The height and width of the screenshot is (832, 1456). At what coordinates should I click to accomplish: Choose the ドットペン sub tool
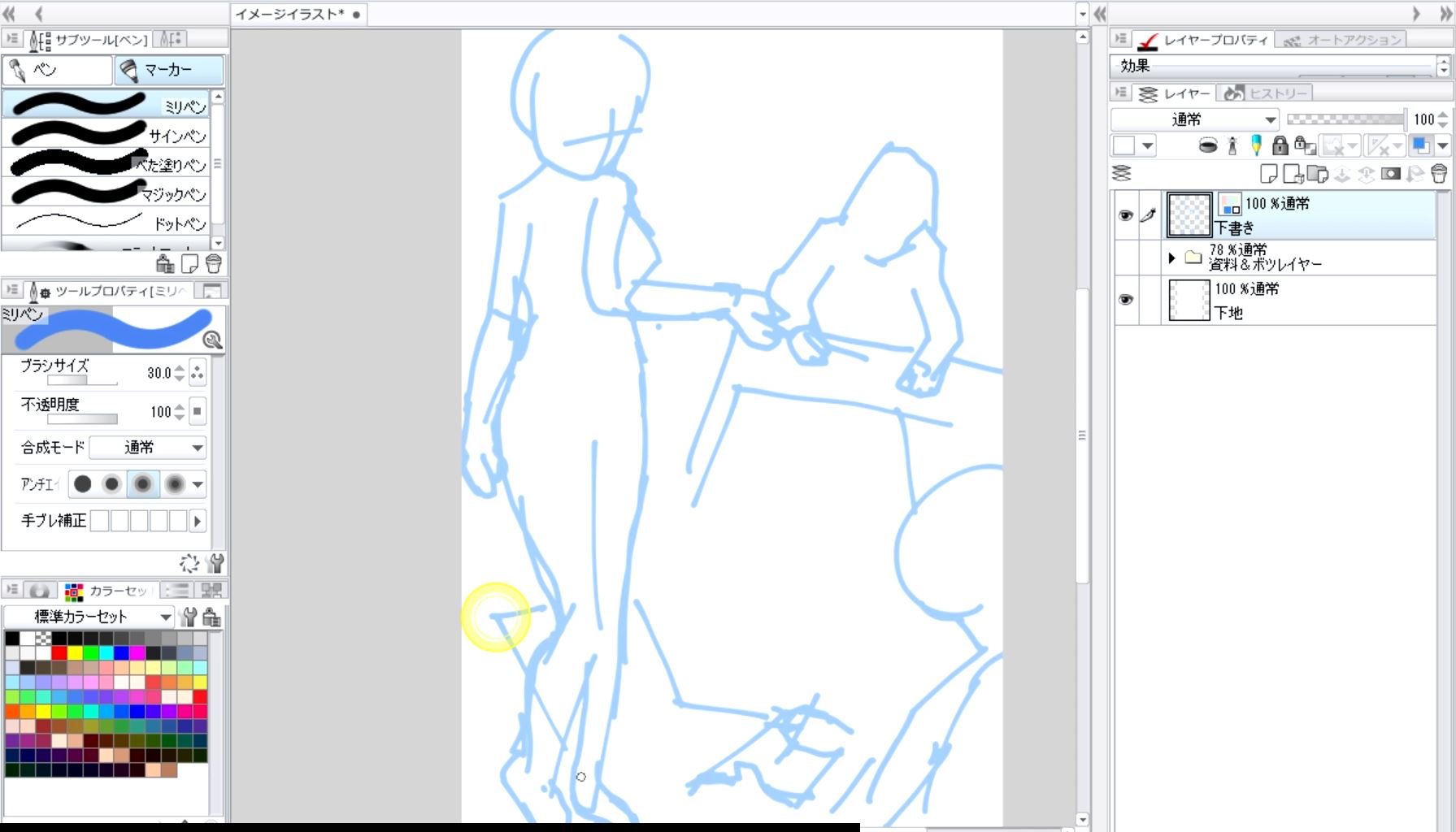[x=106, y=222]
